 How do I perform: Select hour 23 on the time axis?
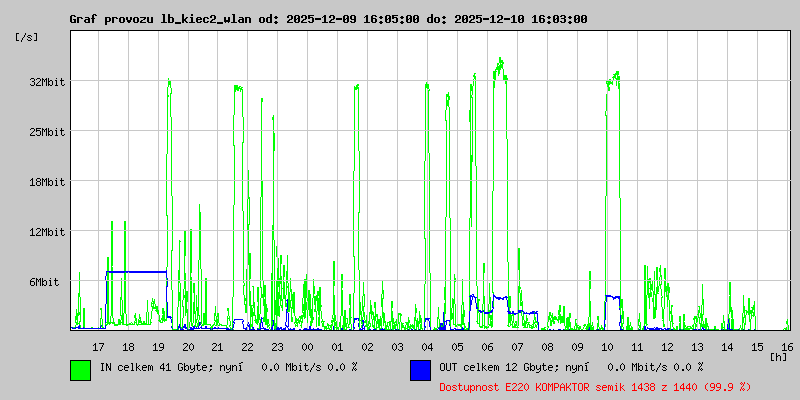(277, 346)
